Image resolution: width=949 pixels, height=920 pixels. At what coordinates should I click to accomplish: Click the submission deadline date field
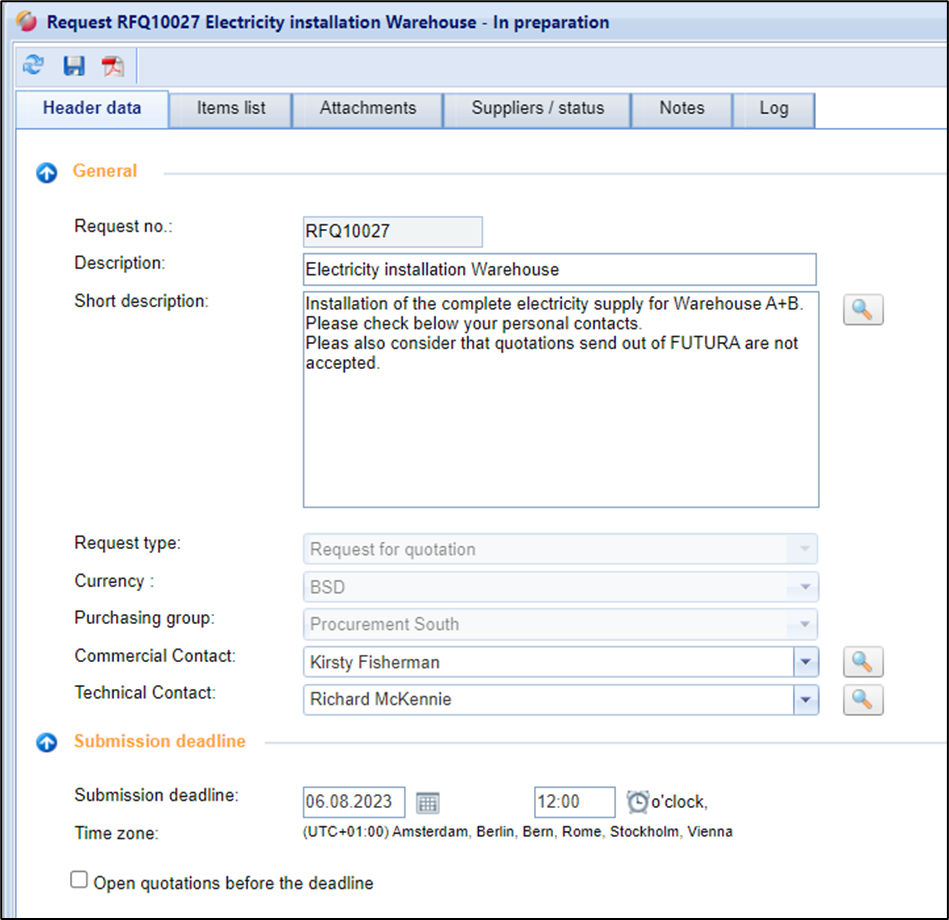coord(354,802)
